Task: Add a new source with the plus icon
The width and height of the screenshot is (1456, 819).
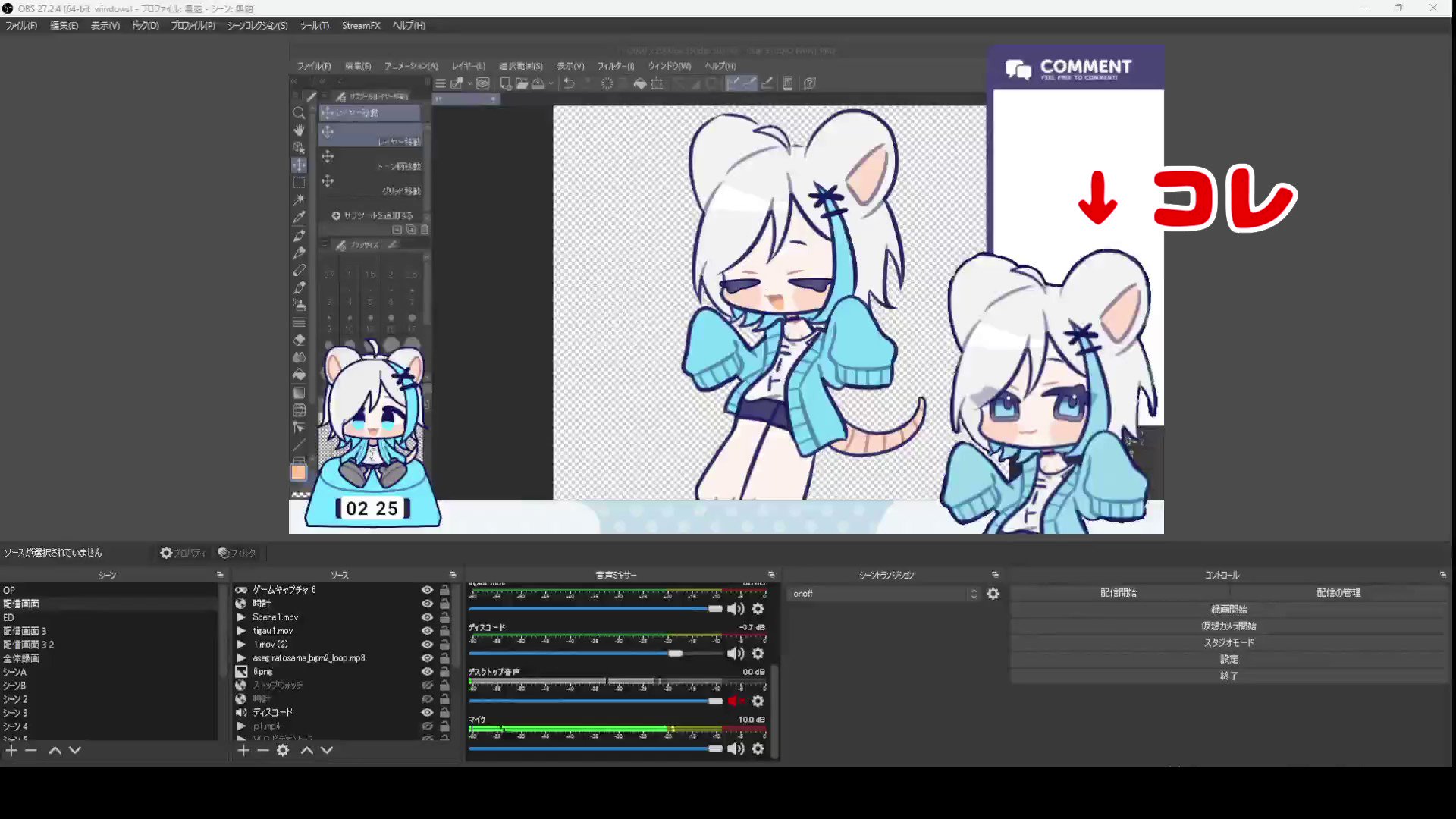Action: coord(243,751)
